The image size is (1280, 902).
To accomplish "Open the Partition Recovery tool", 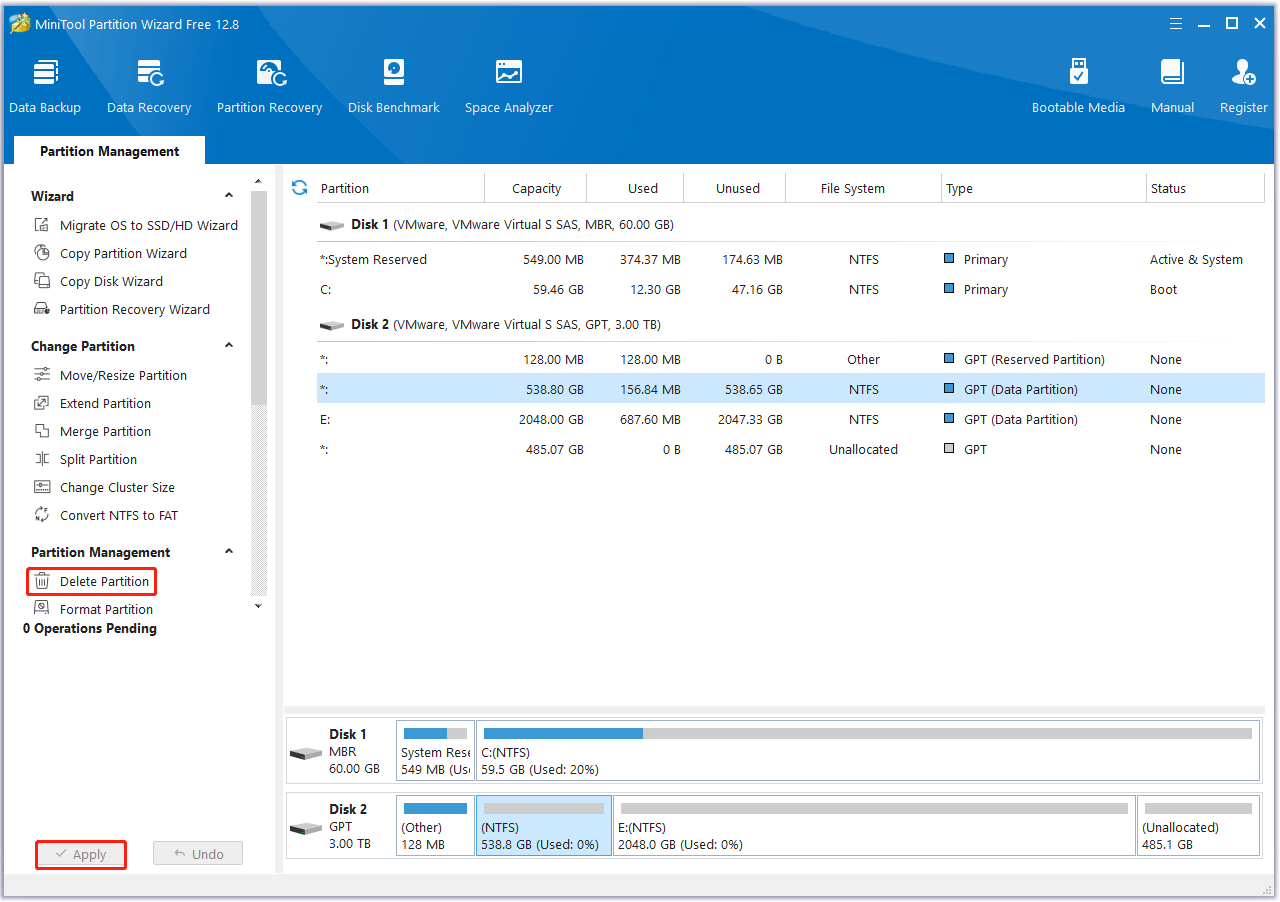I will (x=269, y=87).
